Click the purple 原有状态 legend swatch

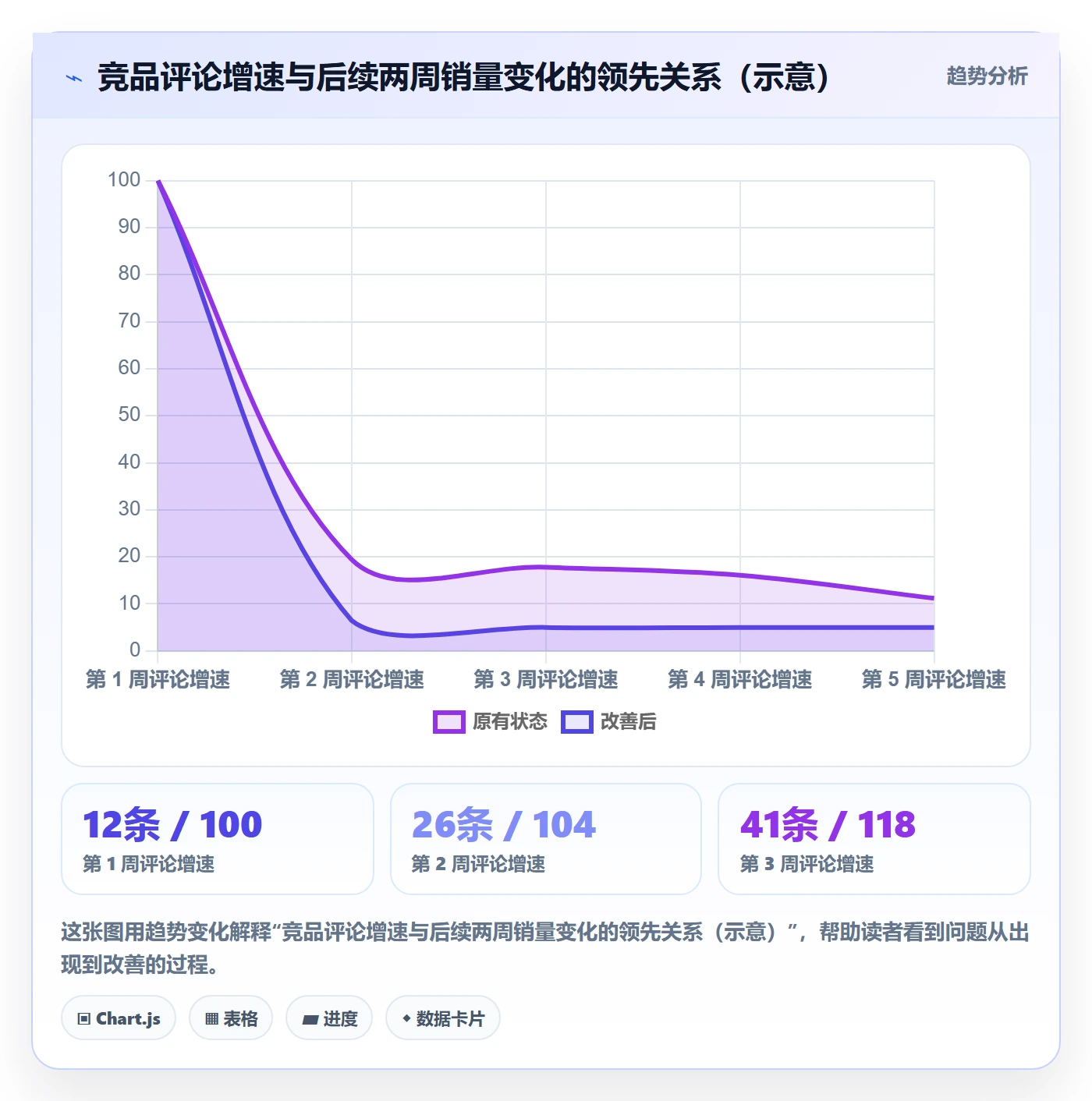(448, 722)
